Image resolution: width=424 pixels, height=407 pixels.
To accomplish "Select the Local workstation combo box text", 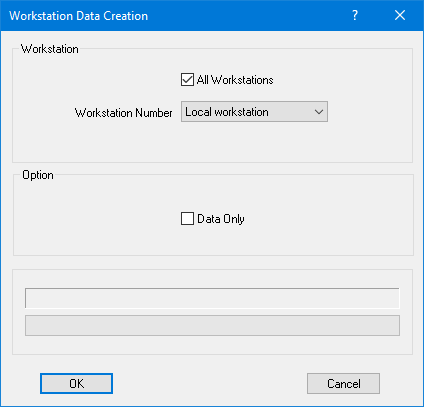I will click(227, 112).
